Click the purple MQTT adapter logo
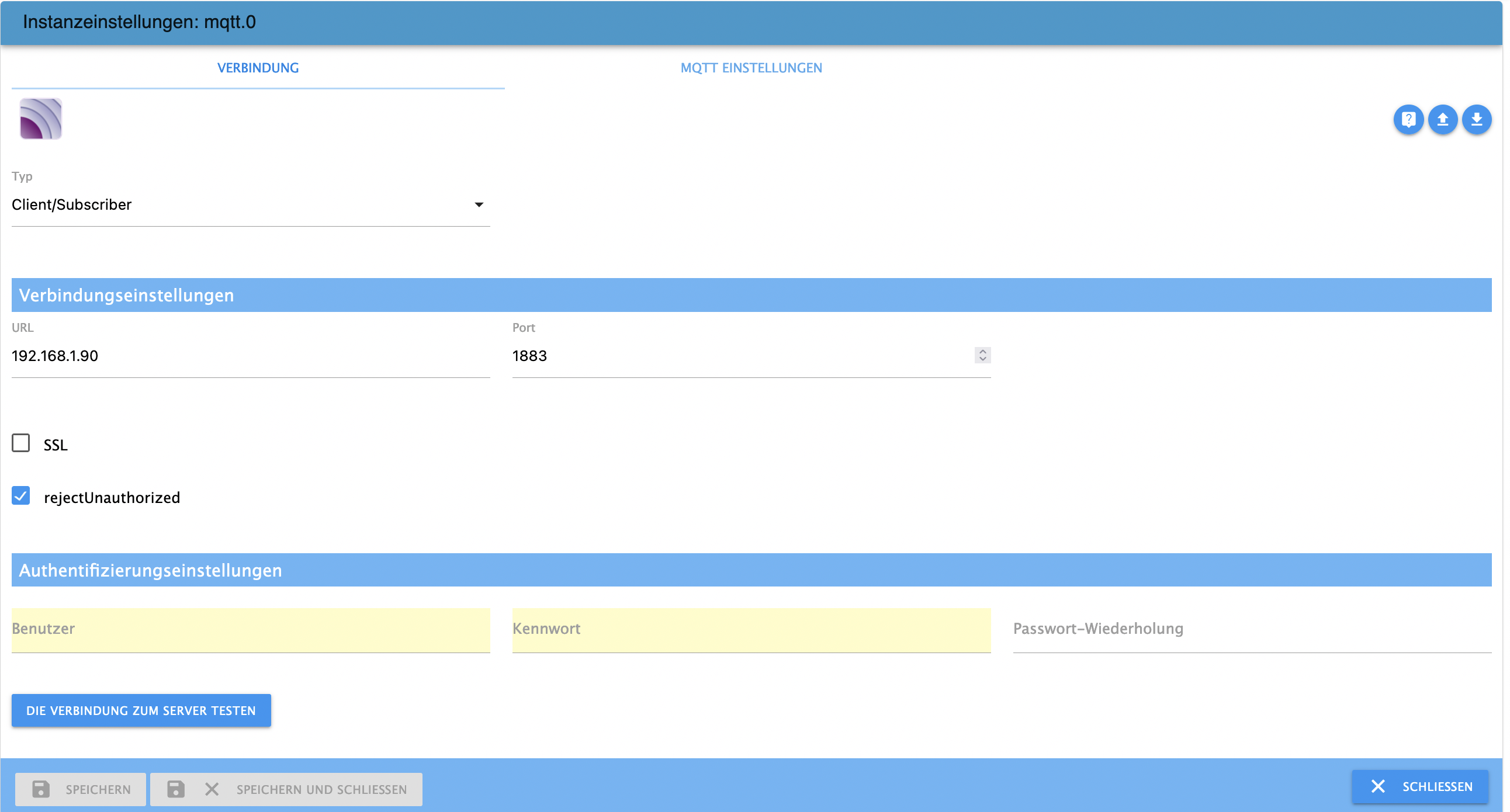1510x812 pixels. pyautogui.click(x=40, y=119)
